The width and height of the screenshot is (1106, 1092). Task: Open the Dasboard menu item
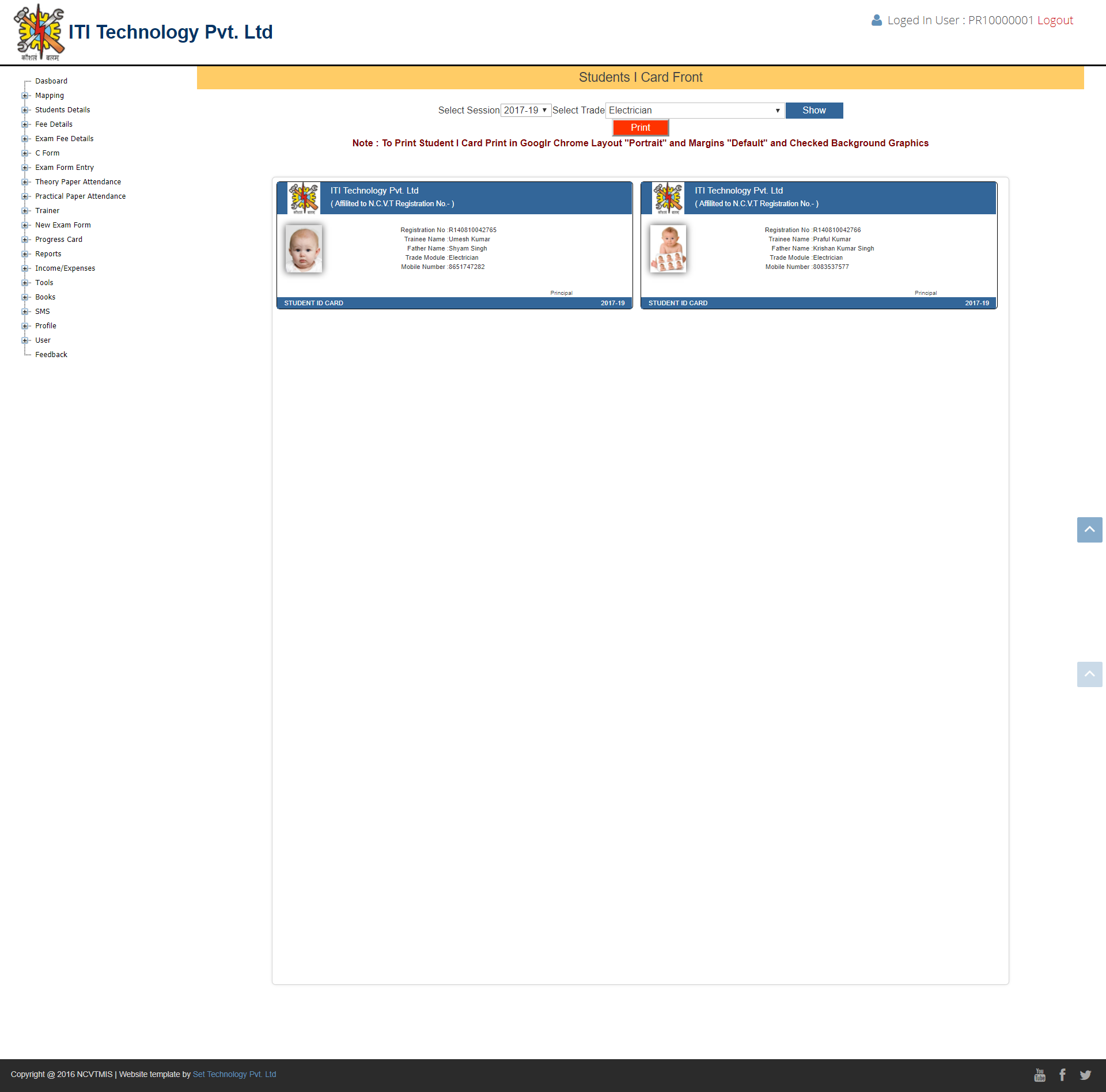(x=51, y=81)
